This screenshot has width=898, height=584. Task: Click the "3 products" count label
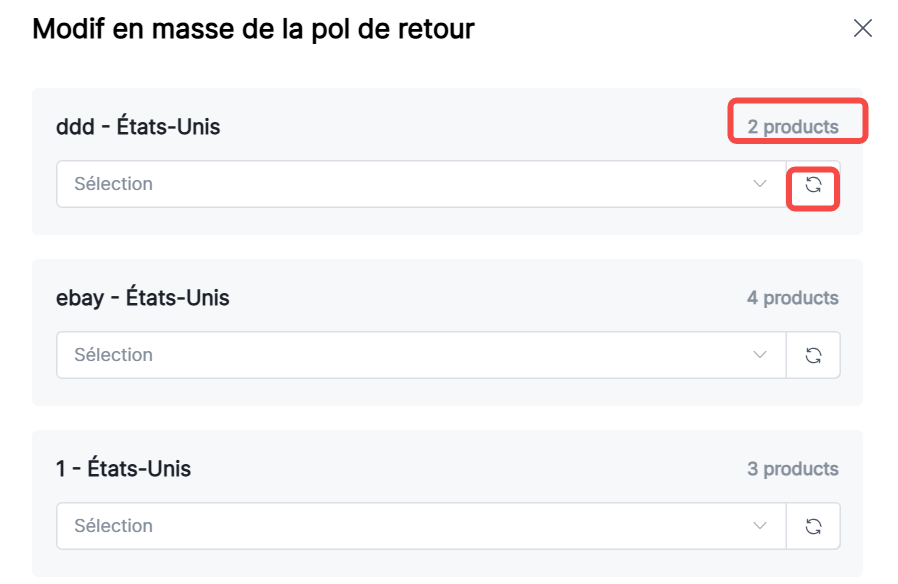point(792,469)
